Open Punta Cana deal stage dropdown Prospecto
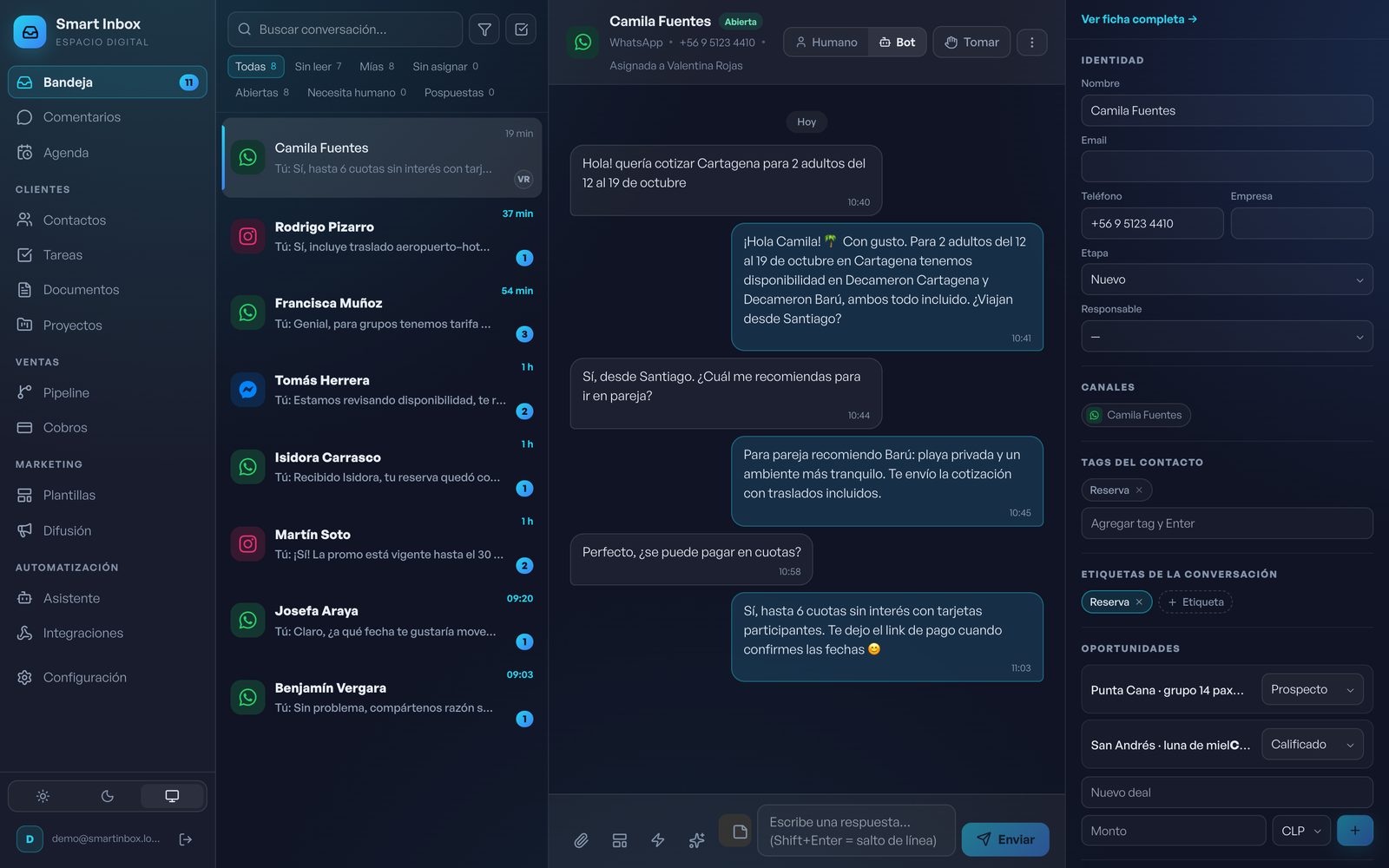 click(x=1312, y=690)
